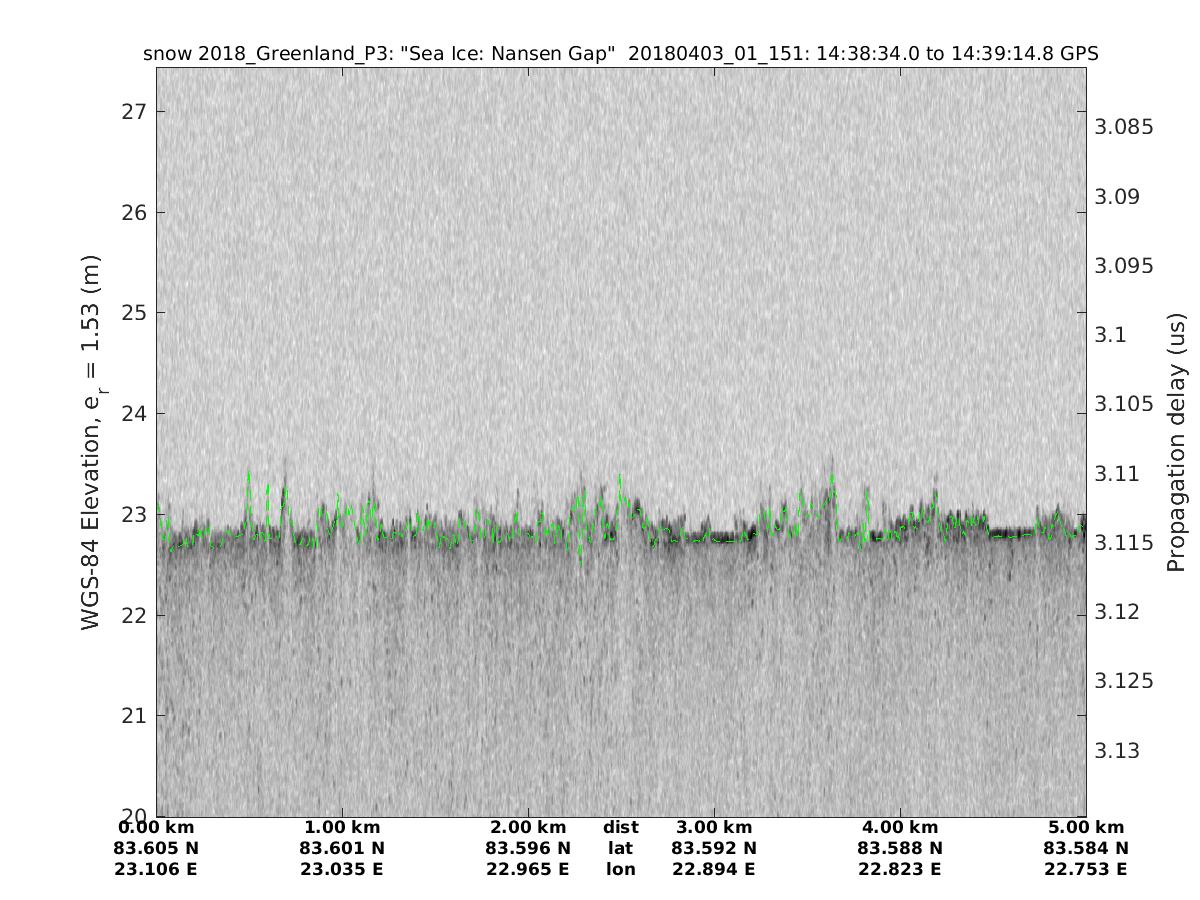
Task: Click the 23.106 E longitude label
Action: tap(157, 869)
